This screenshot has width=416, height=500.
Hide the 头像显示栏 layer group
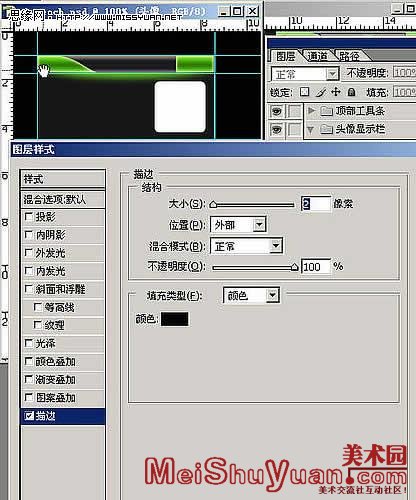[277, 130]
